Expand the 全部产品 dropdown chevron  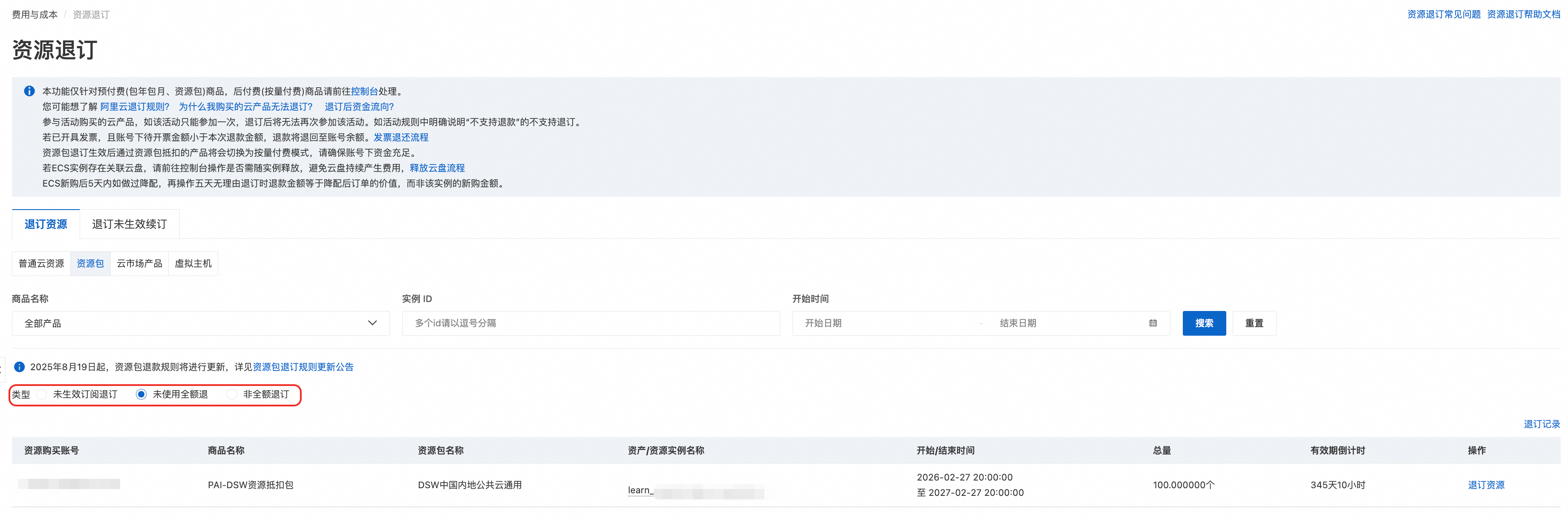[x=372, y=323]
